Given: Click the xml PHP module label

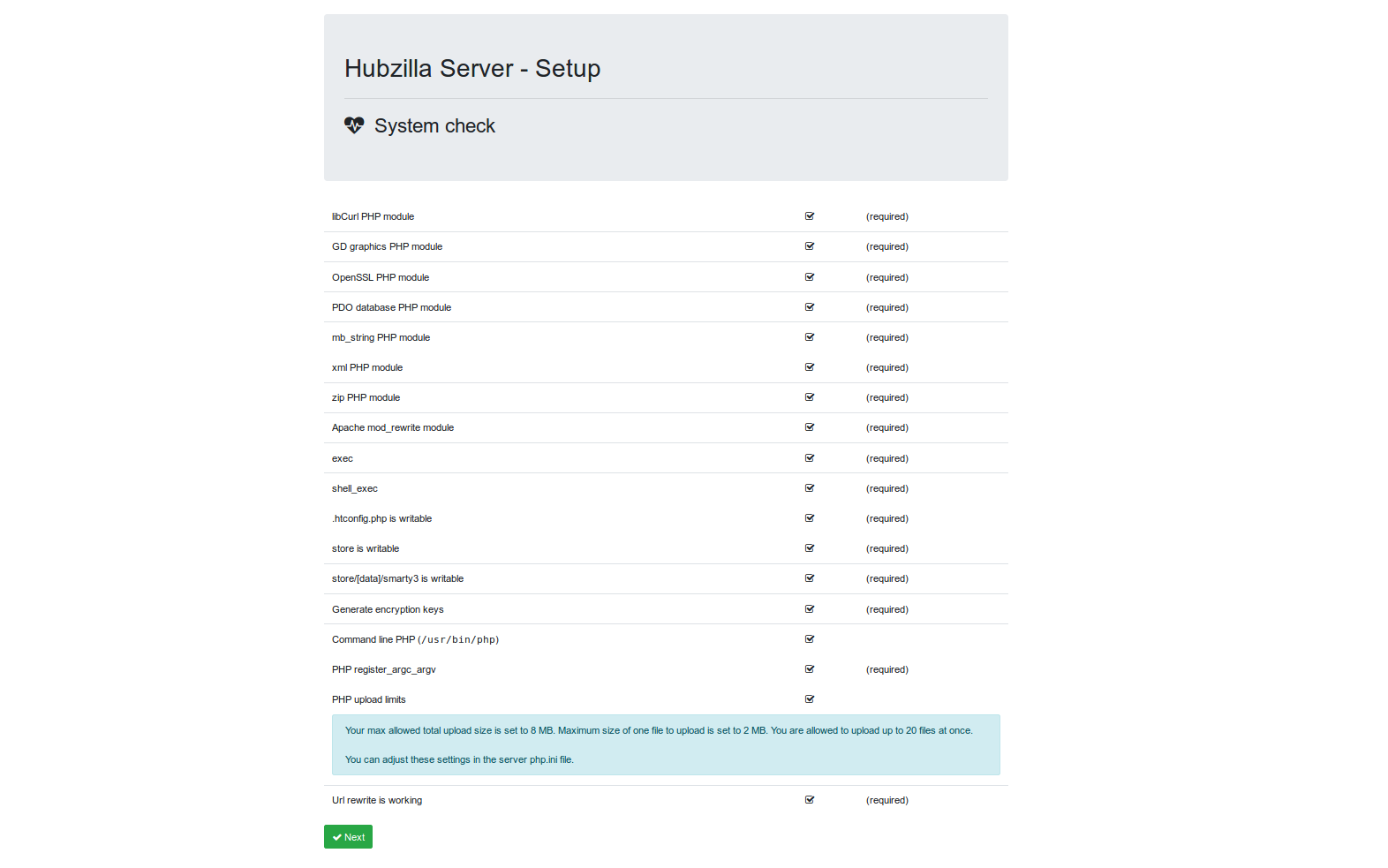Looking at the screenshot, I should pos(367,367).
